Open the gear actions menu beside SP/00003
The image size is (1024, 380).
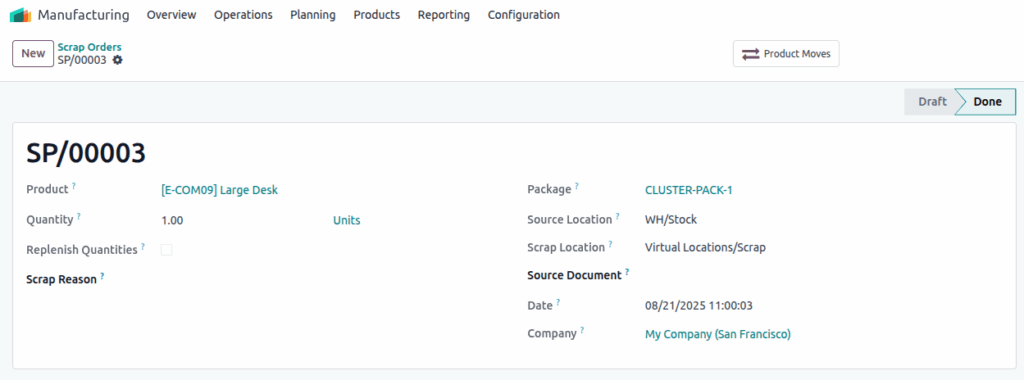click(118, 60)
